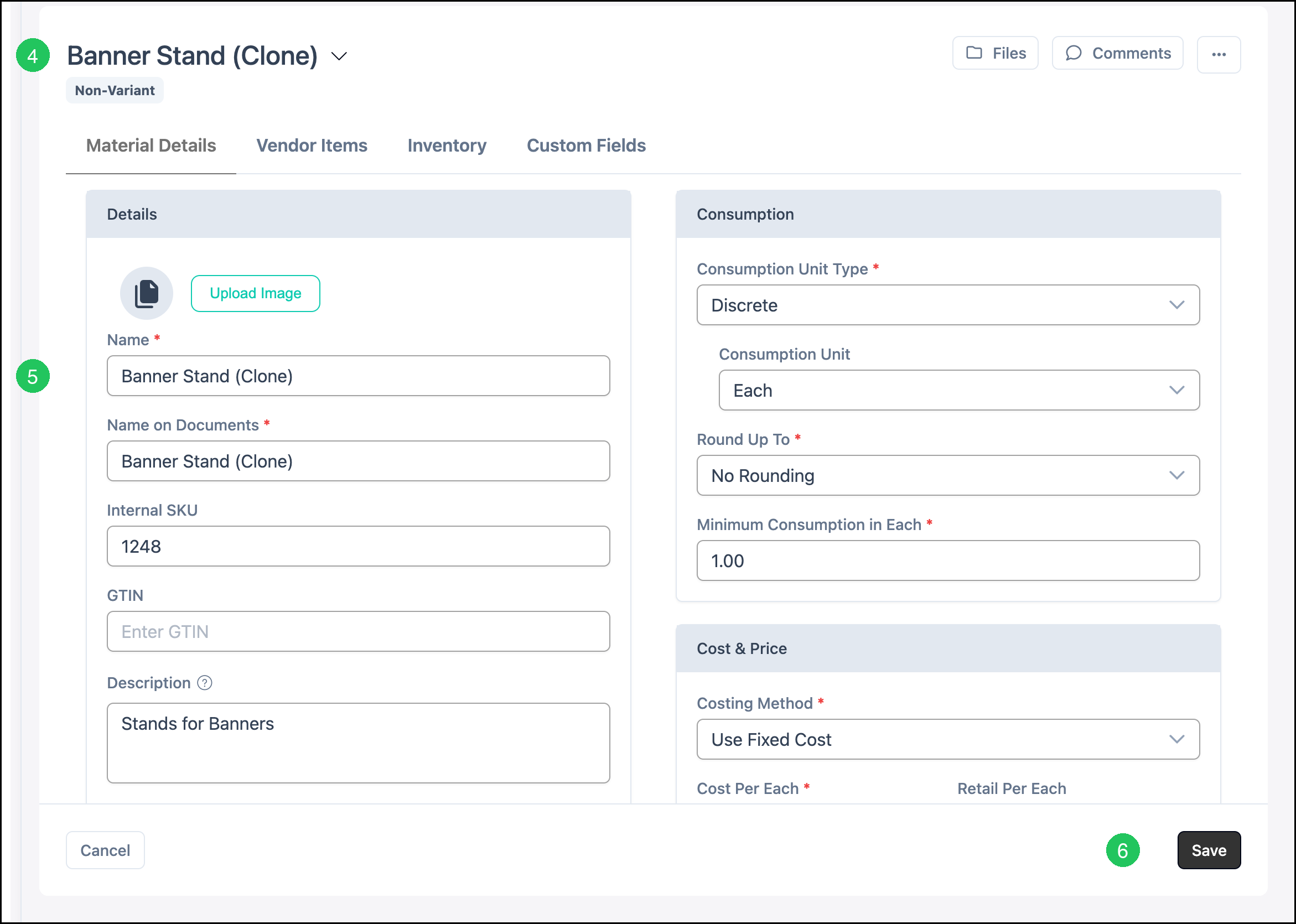Click the material image placeholder icon
The height and width of the screenshot is (924, 1296).
point(146,293)
